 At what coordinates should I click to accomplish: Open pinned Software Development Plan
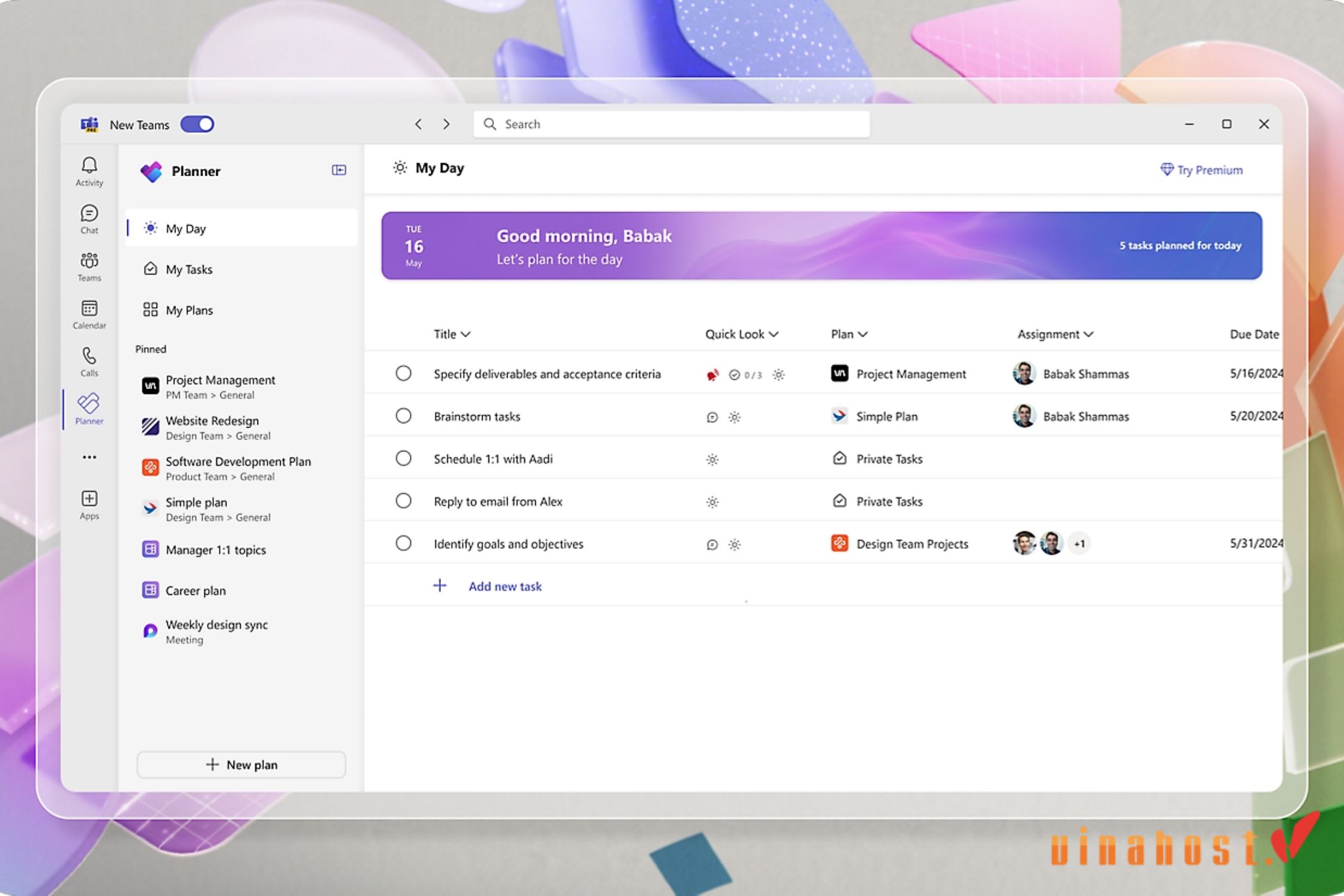point(242,468)
